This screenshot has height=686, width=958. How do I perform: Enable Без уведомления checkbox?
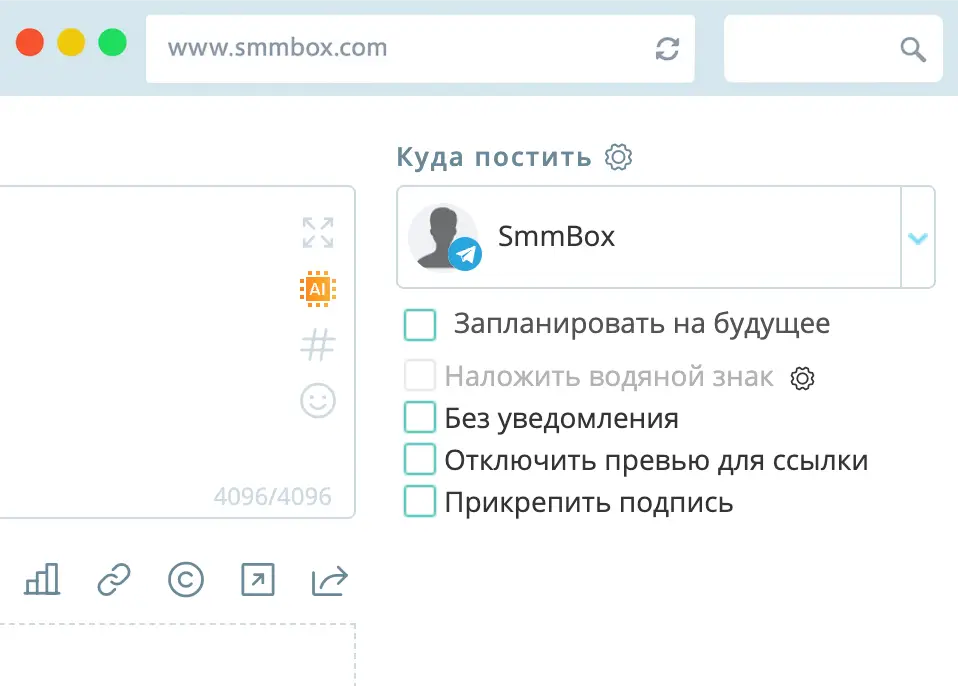(420, 417)
